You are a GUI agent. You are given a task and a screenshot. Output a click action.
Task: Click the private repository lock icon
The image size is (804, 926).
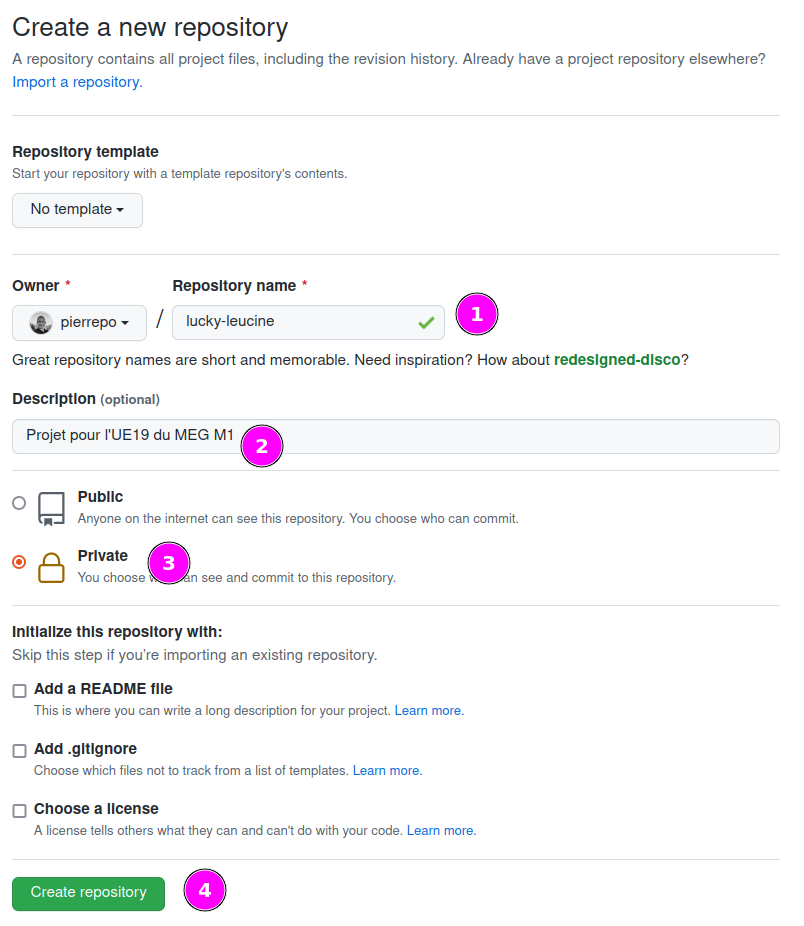point(51,567)
